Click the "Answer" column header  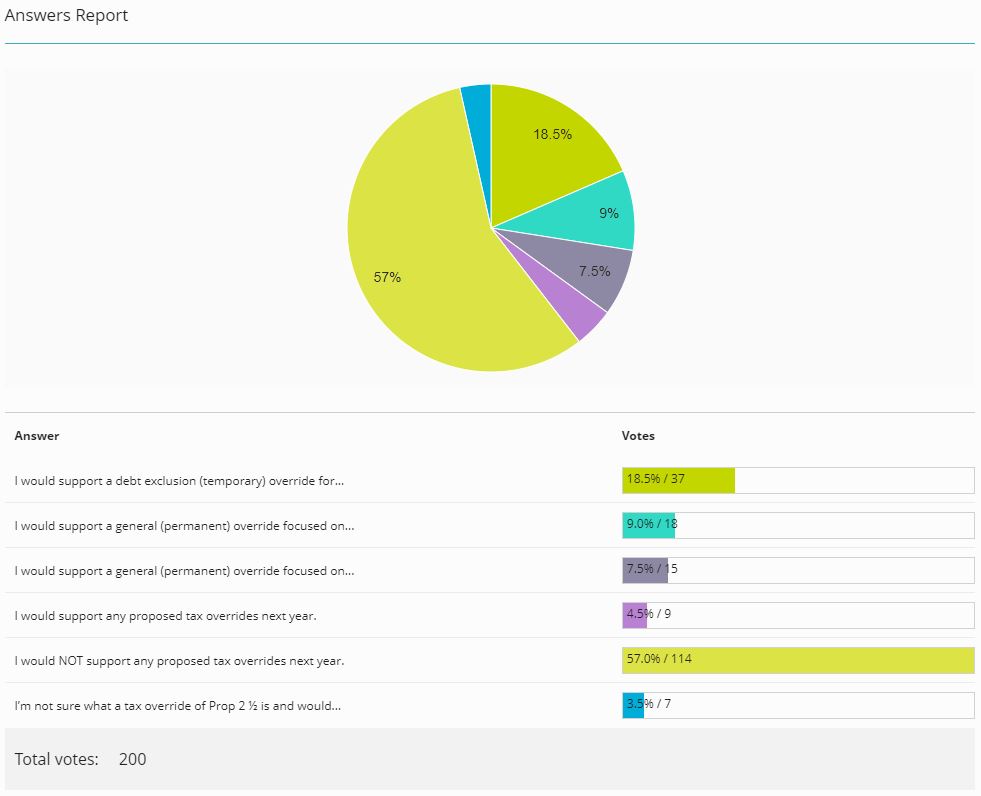pos(37,436)
